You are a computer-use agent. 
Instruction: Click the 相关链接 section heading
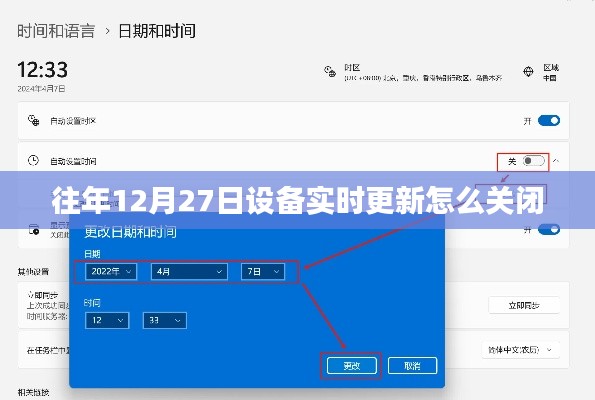(x=33, y=392)
